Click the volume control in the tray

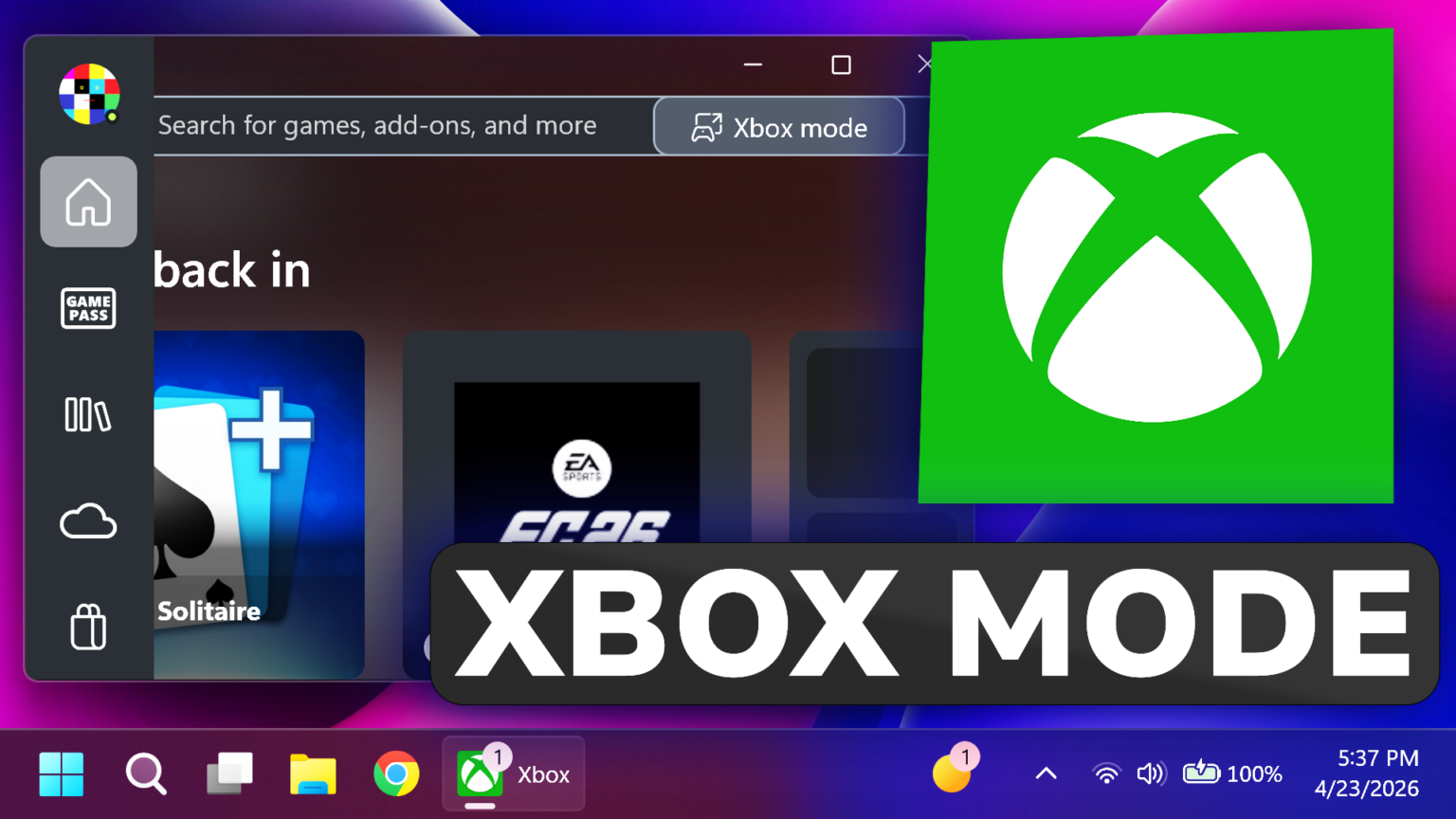point(1150,774)
